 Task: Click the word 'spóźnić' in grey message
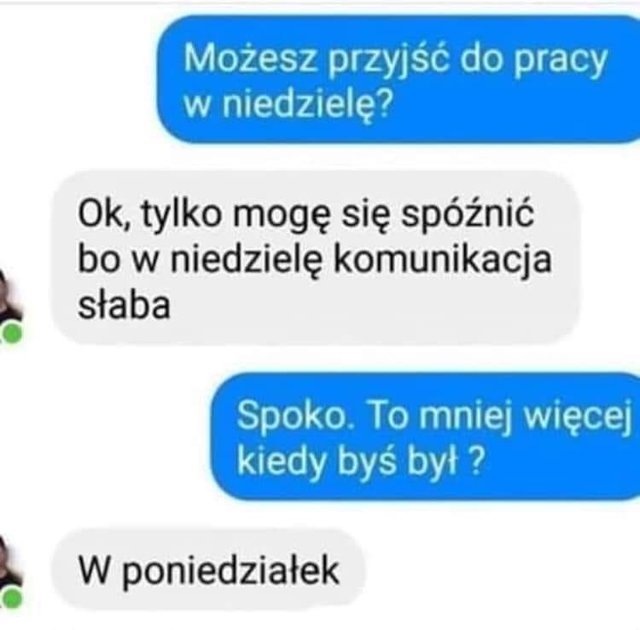[x=468, y=216]
